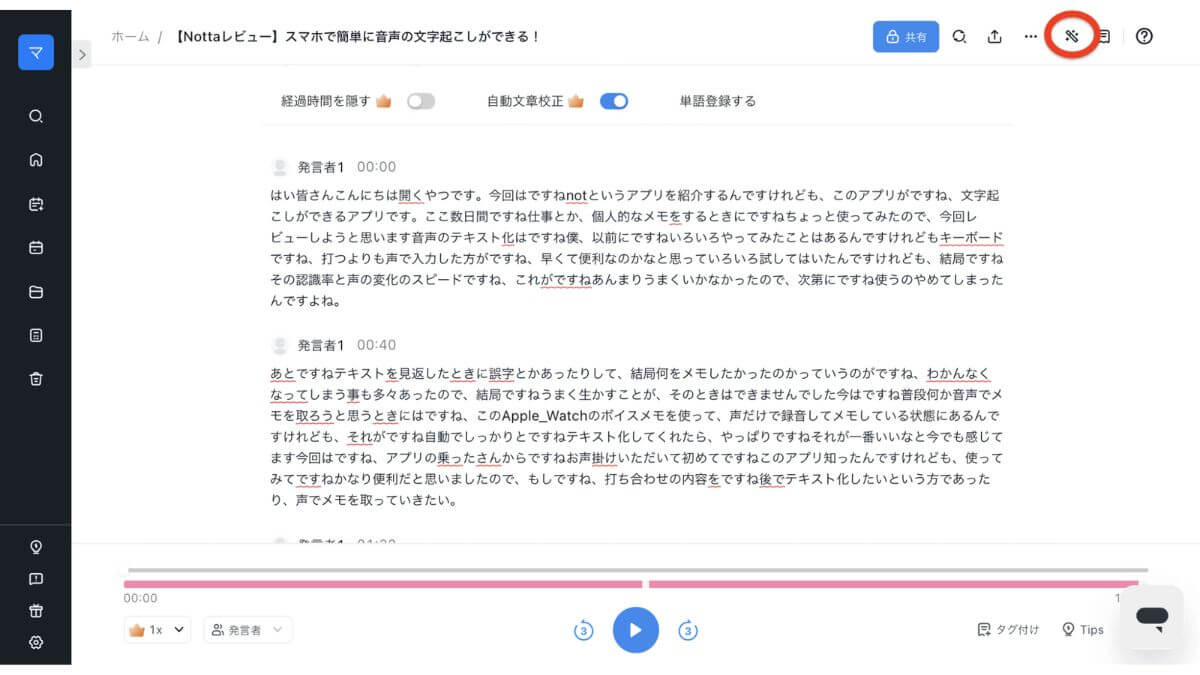
Task: Toggle 経過時間を隠す switch
Action: click(x=421, y=101)
